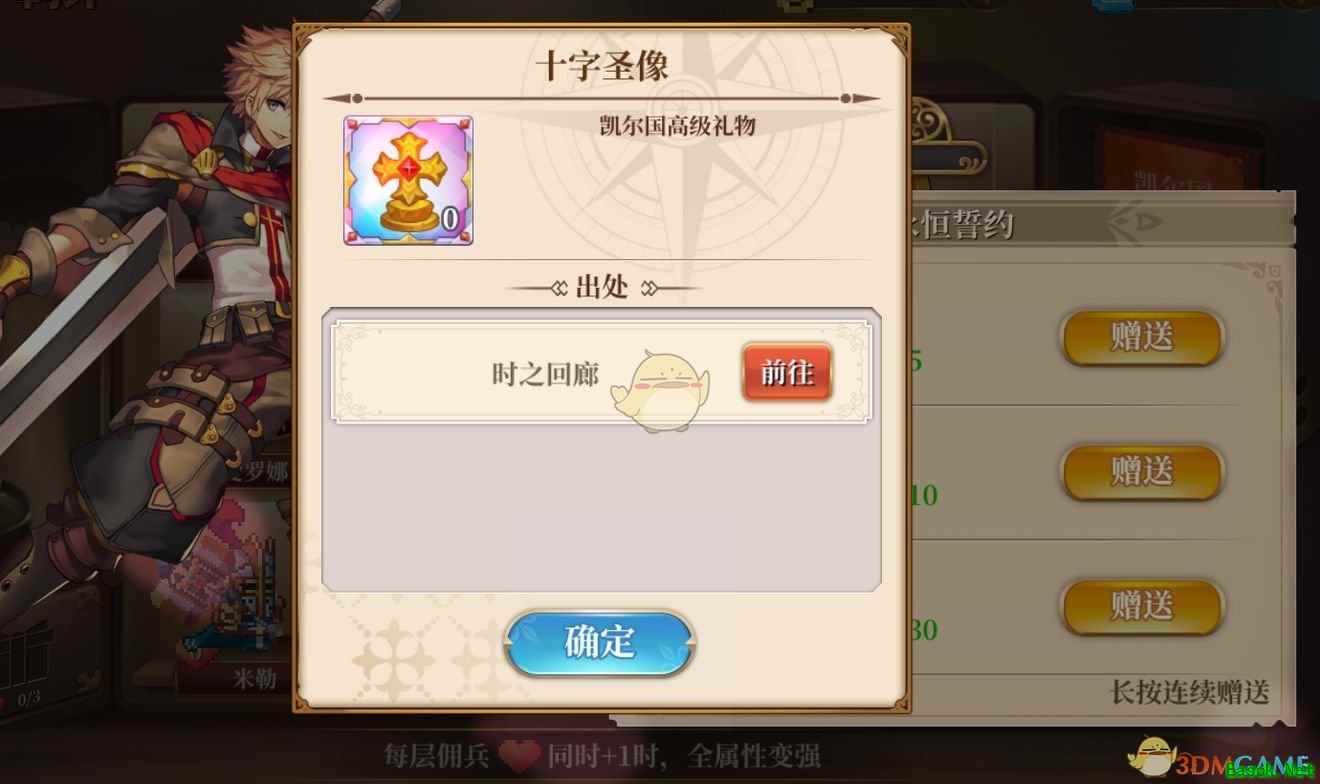Click the bottom 赠送 button beside 30

click(x=1142, y=606)
